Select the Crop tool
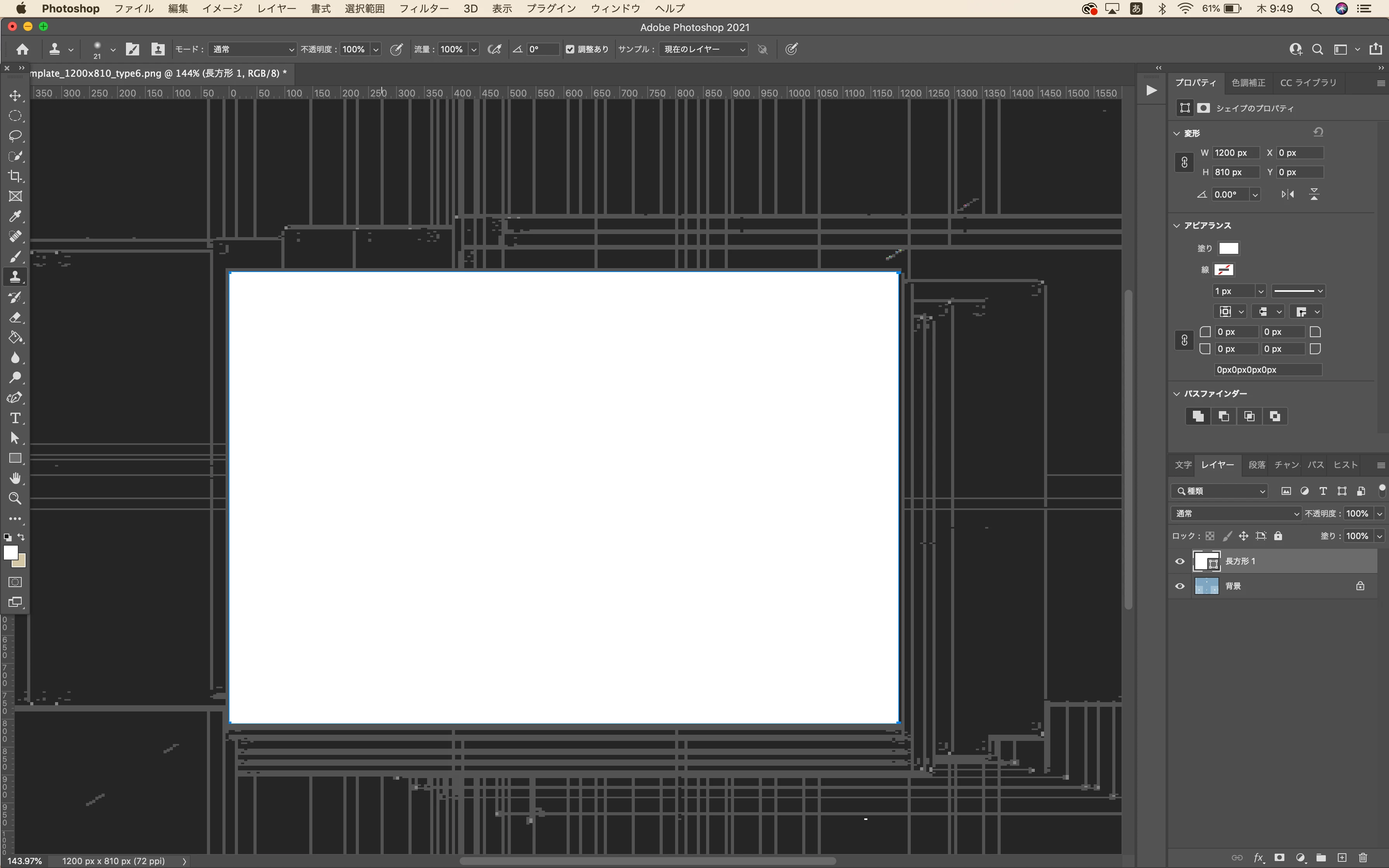 click(16, 176)
